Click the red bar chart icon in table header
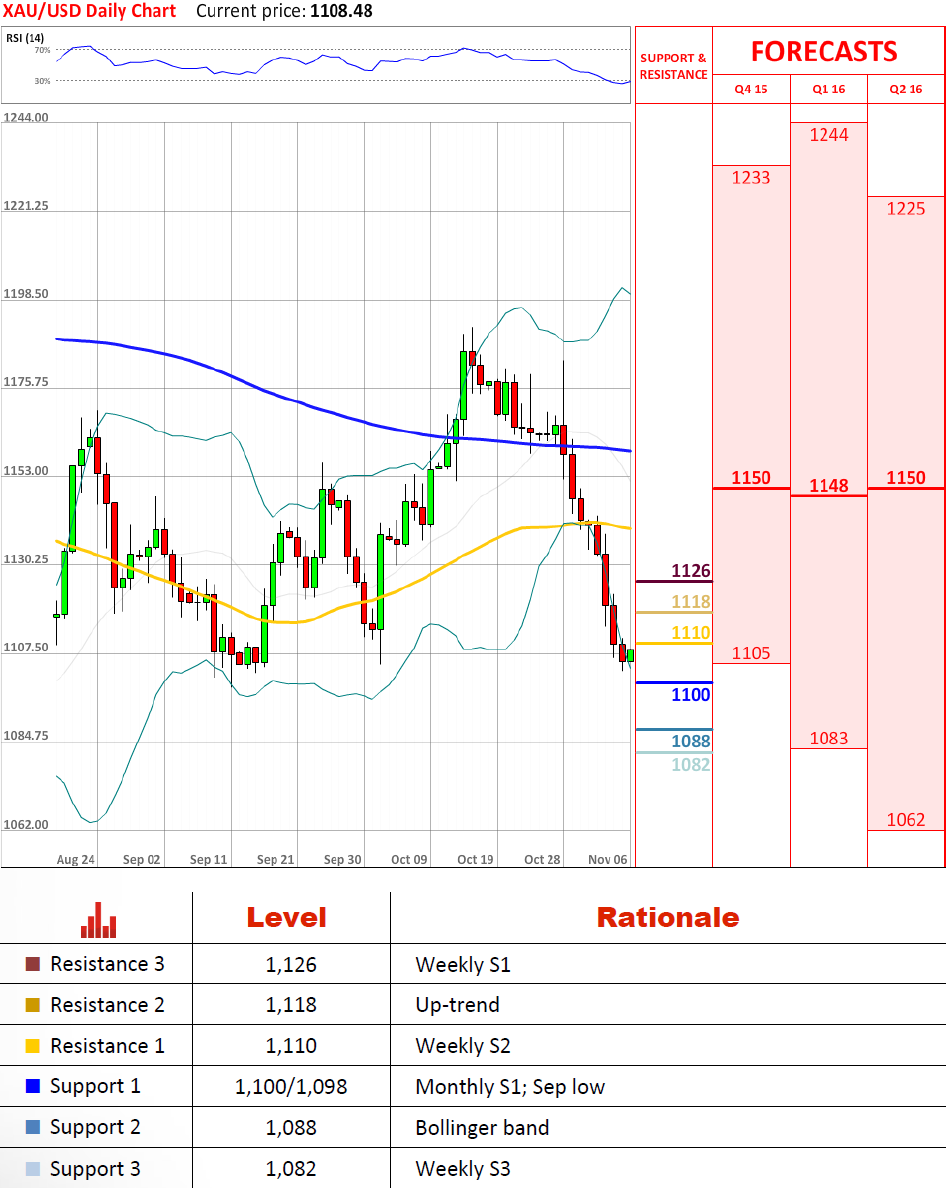Image resolution: width=951 pixels, height=1188 pixels. point(98,920)
